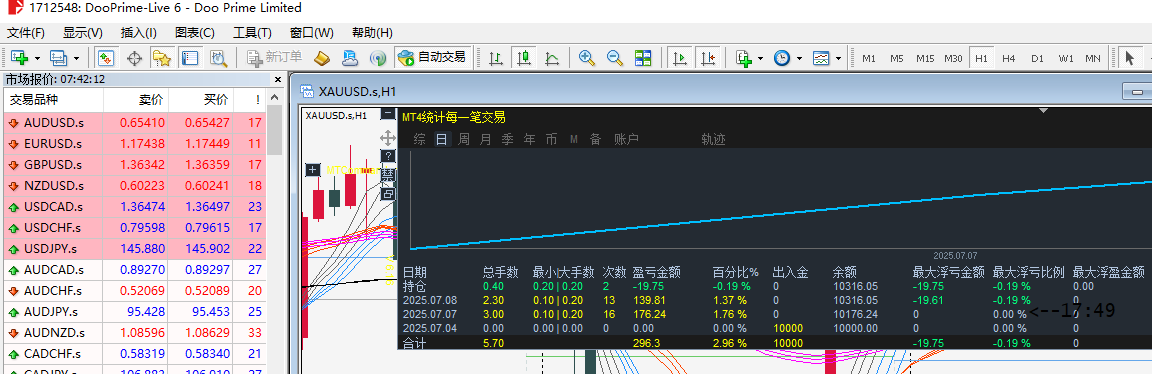This screenshot has width=1152, height=374.
Task: Expand the periodicity dropdown arrow
Action: (x=799, y=58)
